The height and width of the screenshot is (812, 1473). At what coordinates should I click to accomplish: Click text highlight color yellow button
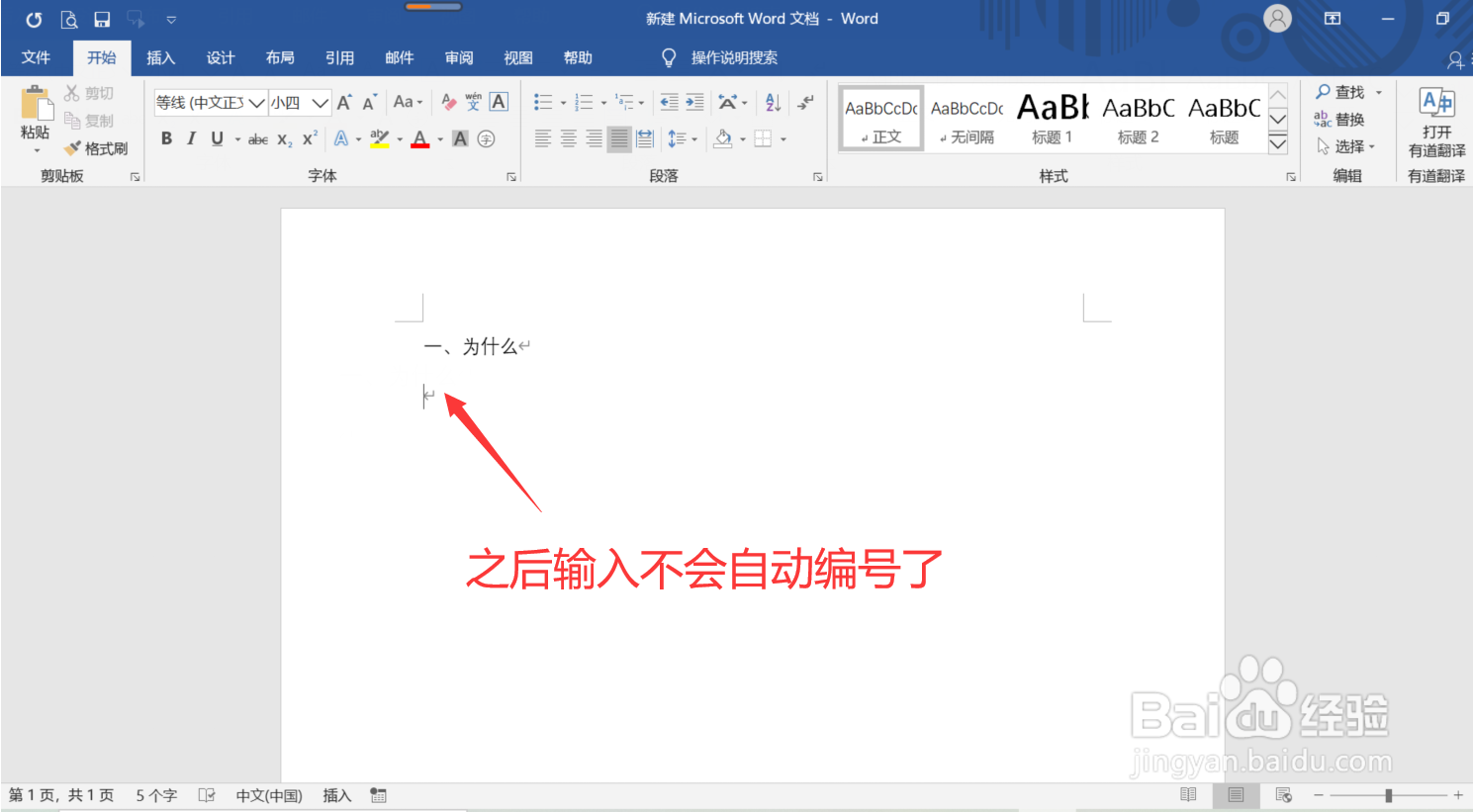tap(380, 139)
